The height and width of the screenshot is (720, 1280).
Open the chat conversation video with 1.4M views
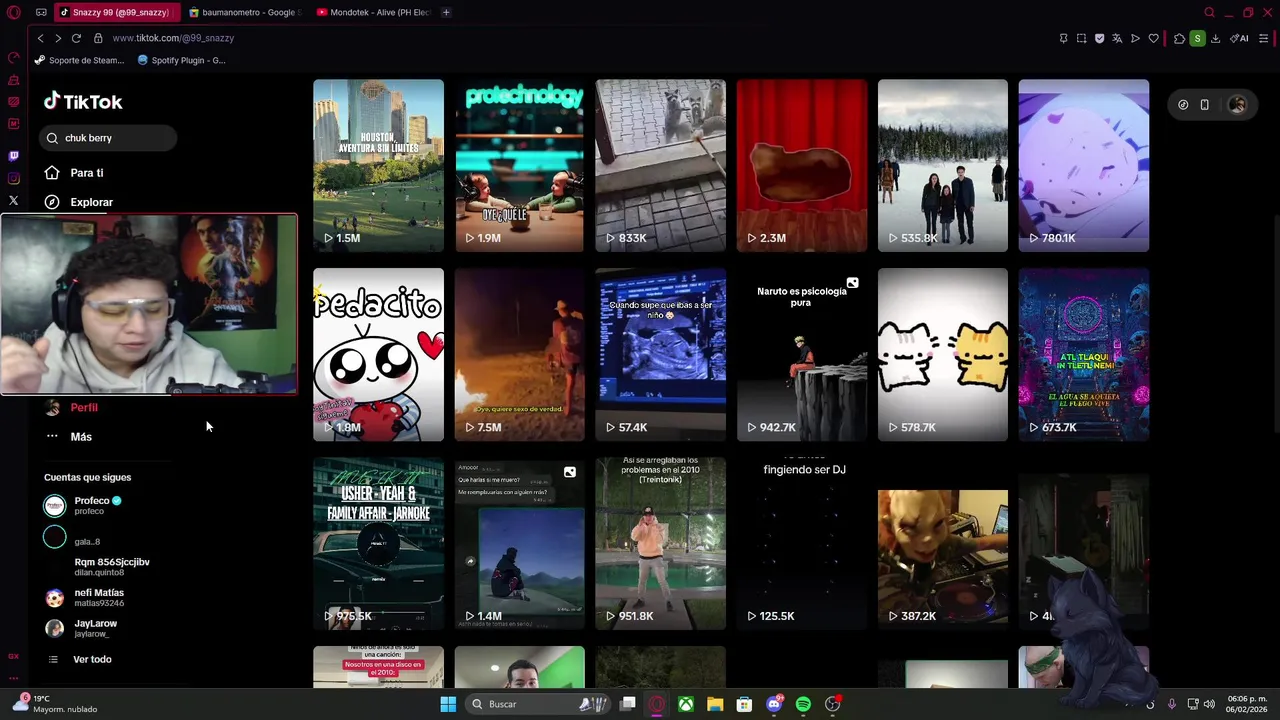[519, 543]
